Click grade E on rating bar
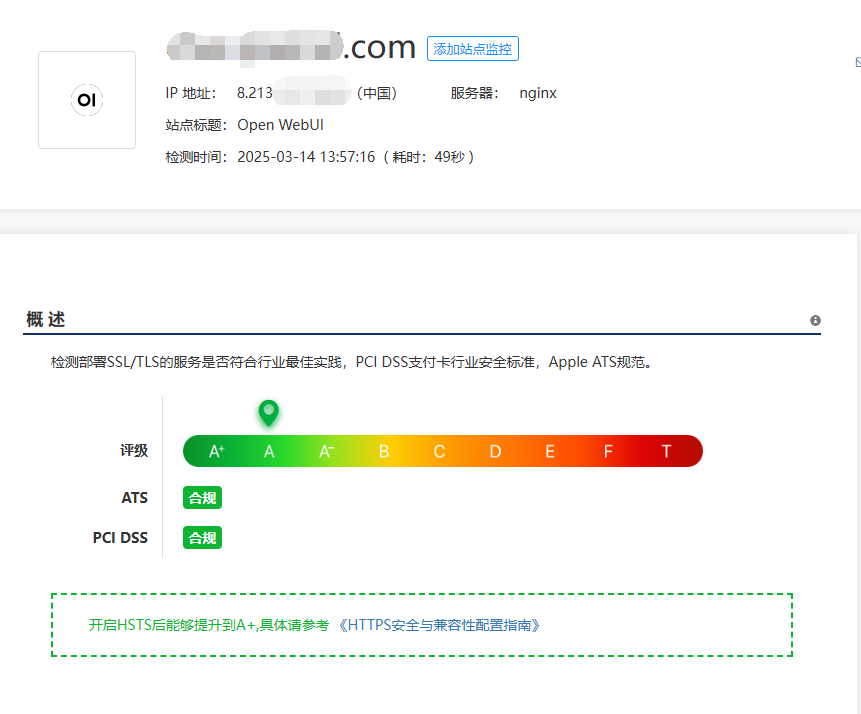This screenshot has width=861, height=714. click(550, 451)
